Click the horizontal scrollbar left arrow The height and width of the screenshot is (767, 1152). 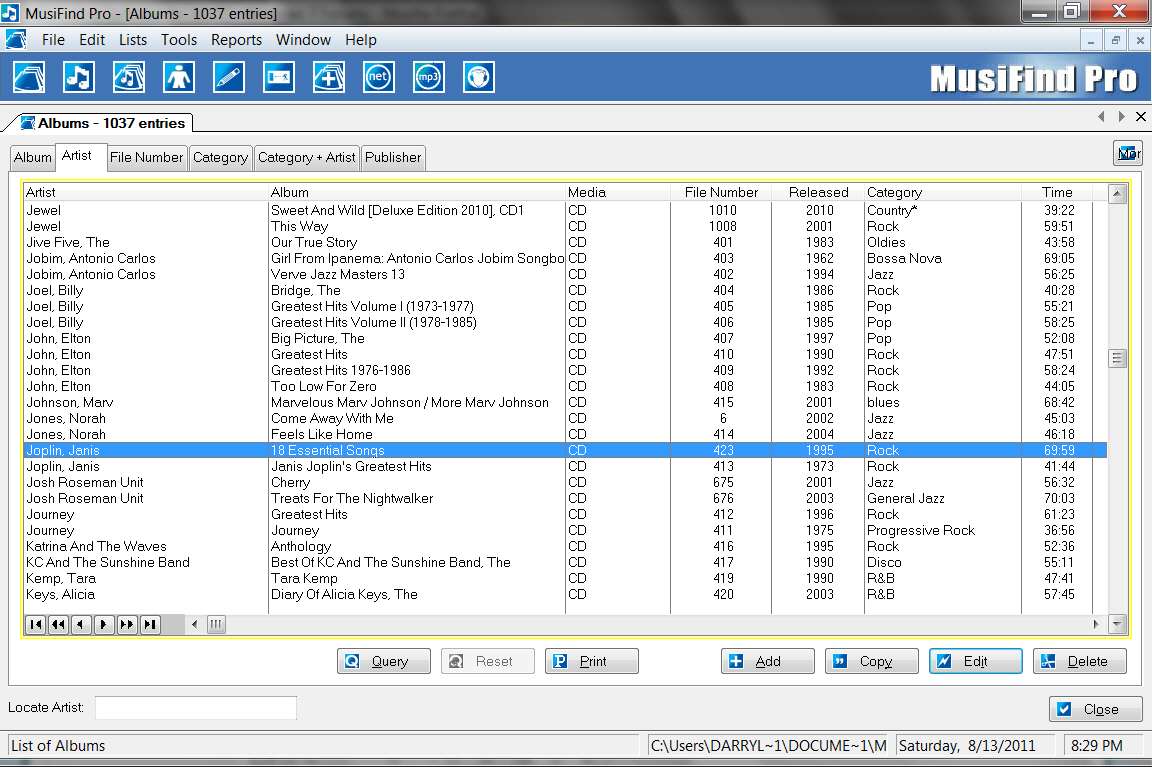195,624
